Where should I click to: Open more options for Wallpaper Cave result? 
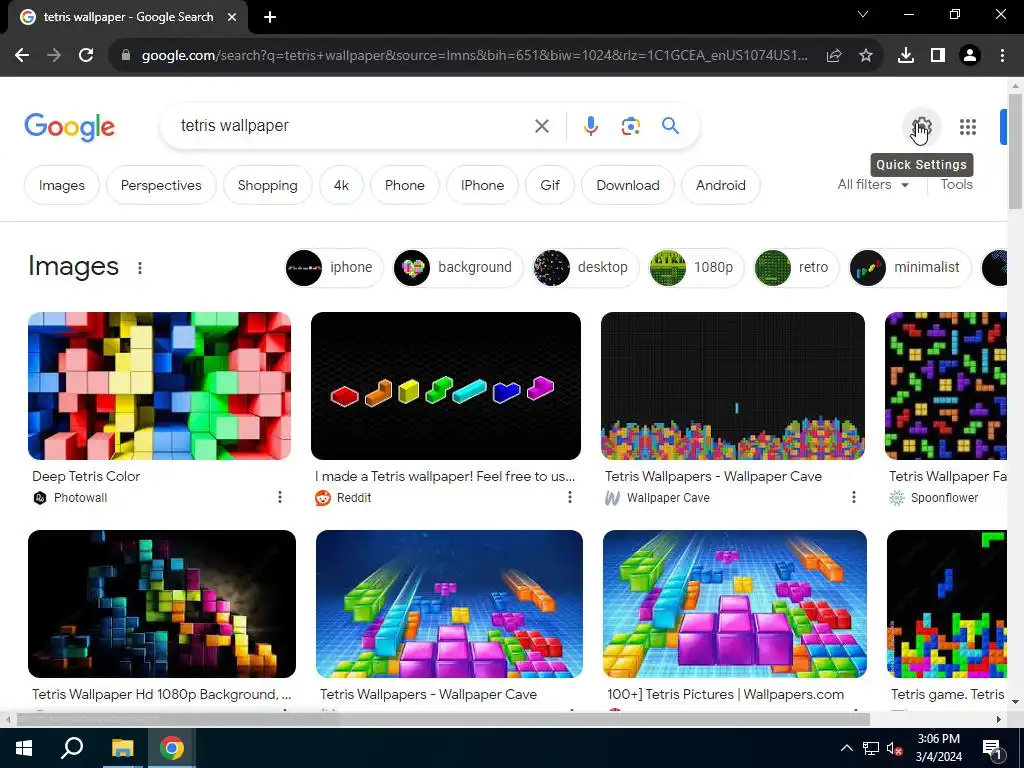[853, 497]
